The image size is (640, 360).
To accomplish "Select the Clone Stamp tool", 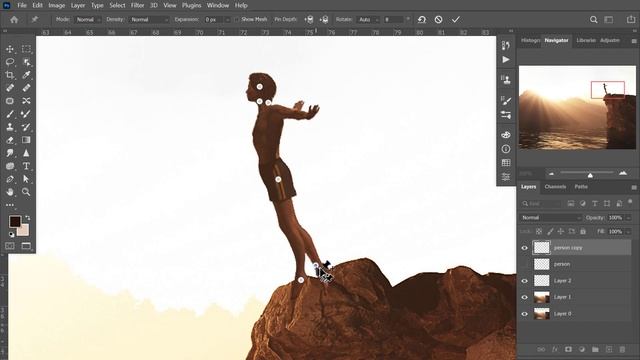I will tap(10, 127).
